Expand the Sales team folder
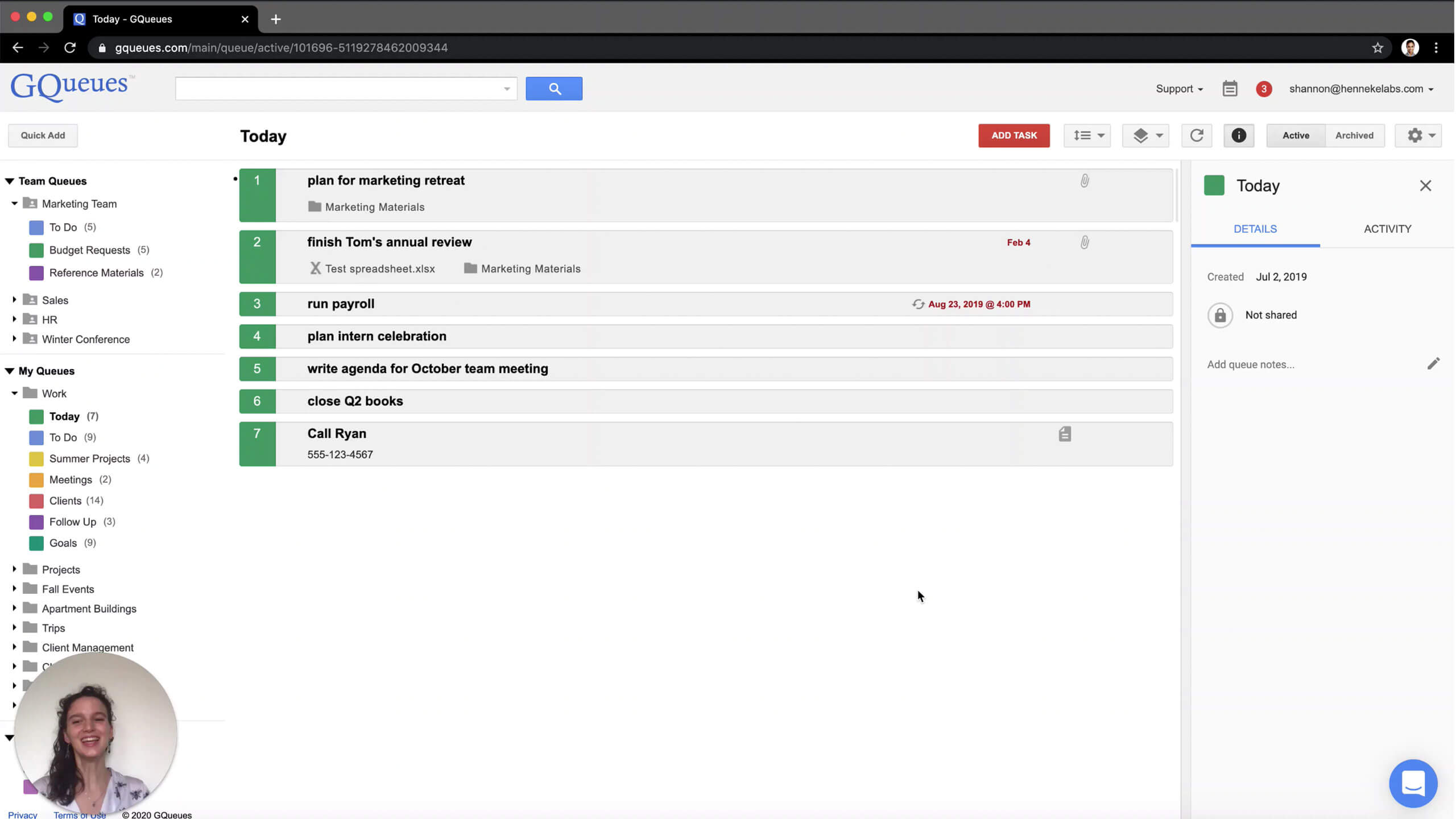Image resolution: width=1456 pixels, height=819 pixels. point(15,300)
